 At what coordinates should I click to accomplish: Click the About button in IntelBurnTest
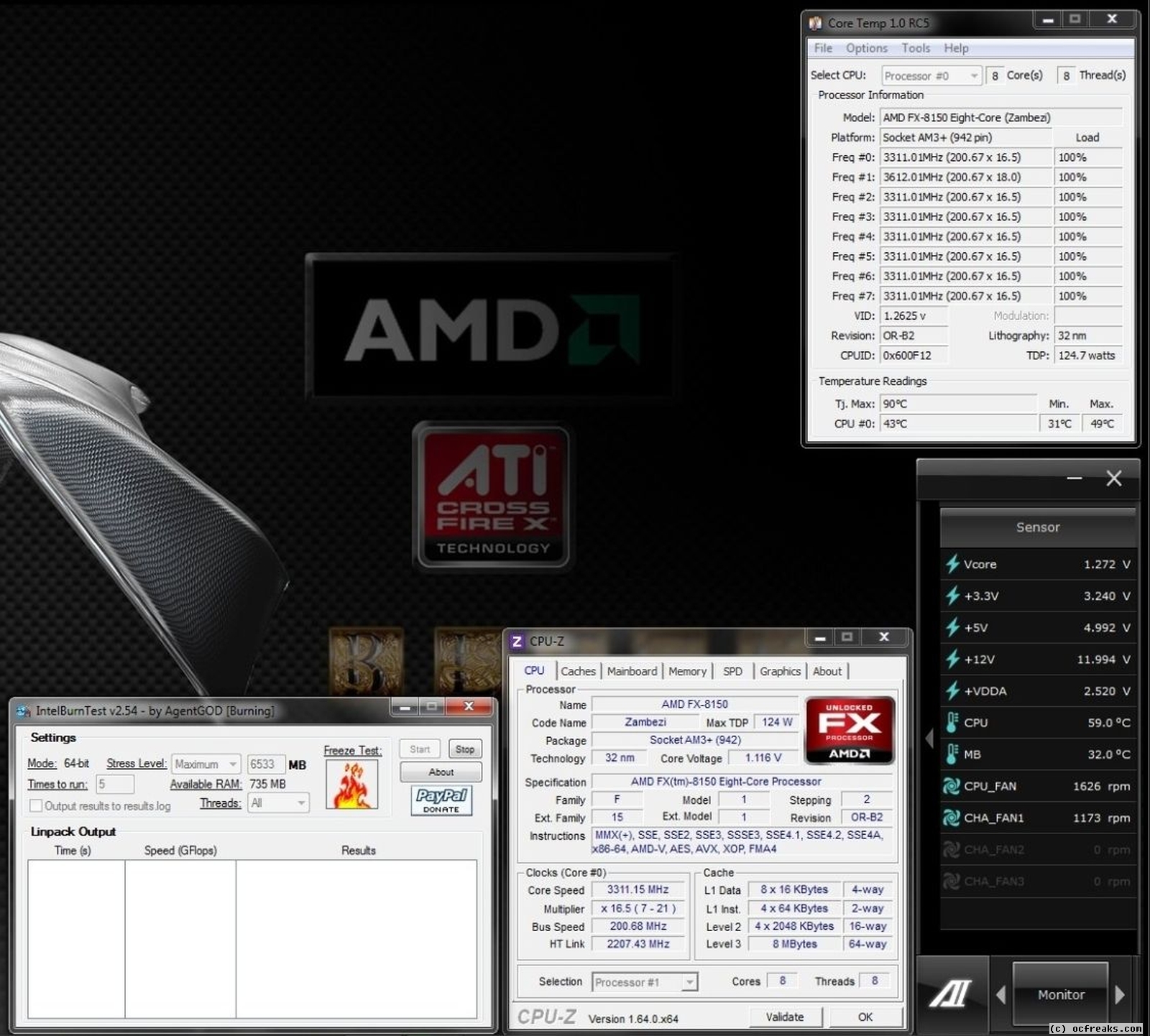click(x=441, y=772)
